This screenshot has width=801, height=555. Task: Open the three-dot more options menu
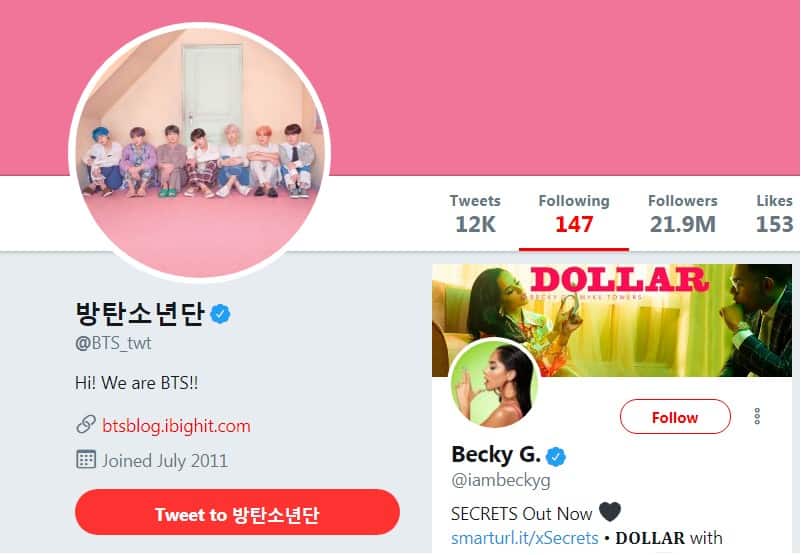pyautogui.click(x=757, y=417)
